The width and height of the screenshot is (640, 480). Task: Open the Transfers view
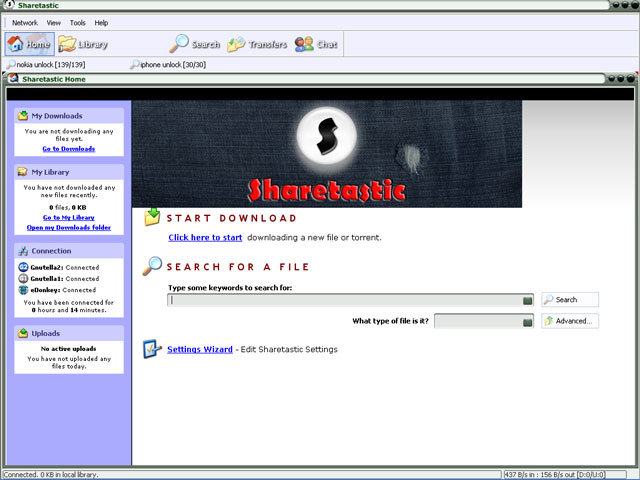pos(257,44)
